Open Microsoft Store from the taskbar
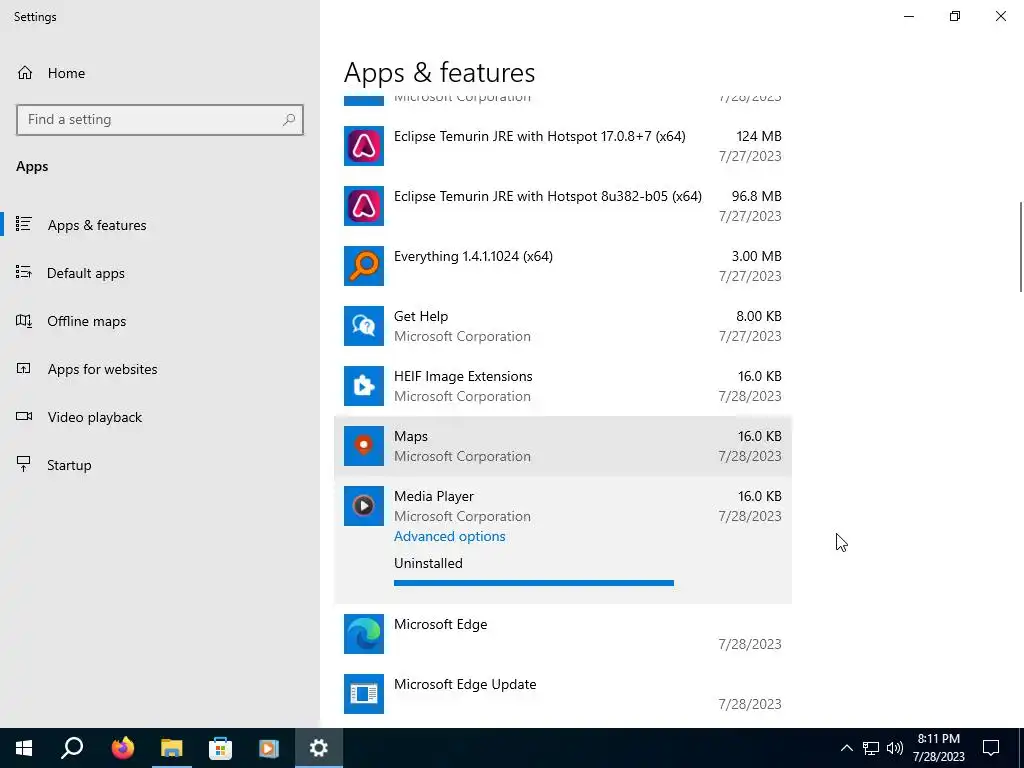Image resolution: width=1024 pixels, height=768 pixels. [220, 748]
